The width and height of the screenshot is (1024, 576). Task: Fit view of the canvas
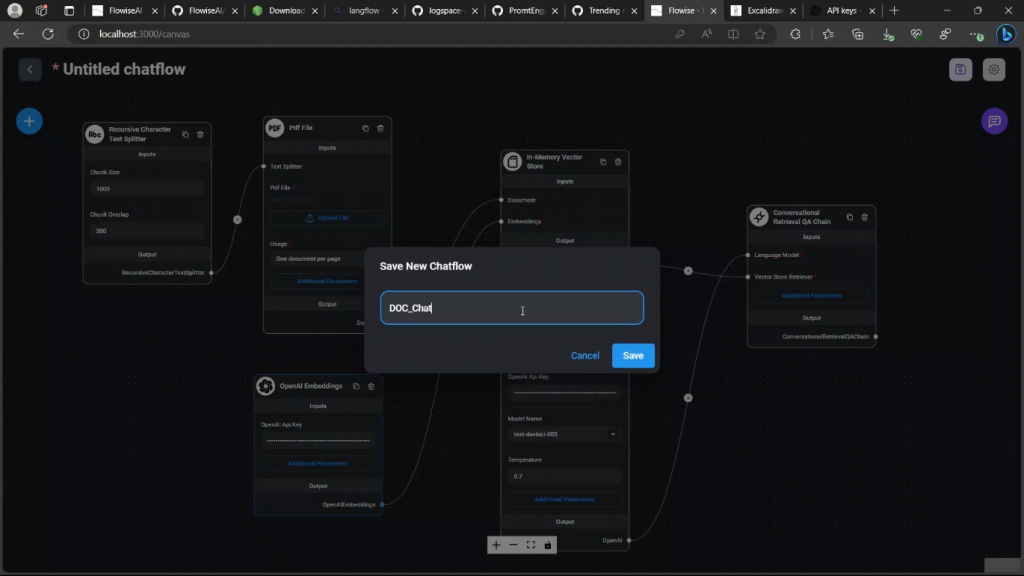(531, 545)
